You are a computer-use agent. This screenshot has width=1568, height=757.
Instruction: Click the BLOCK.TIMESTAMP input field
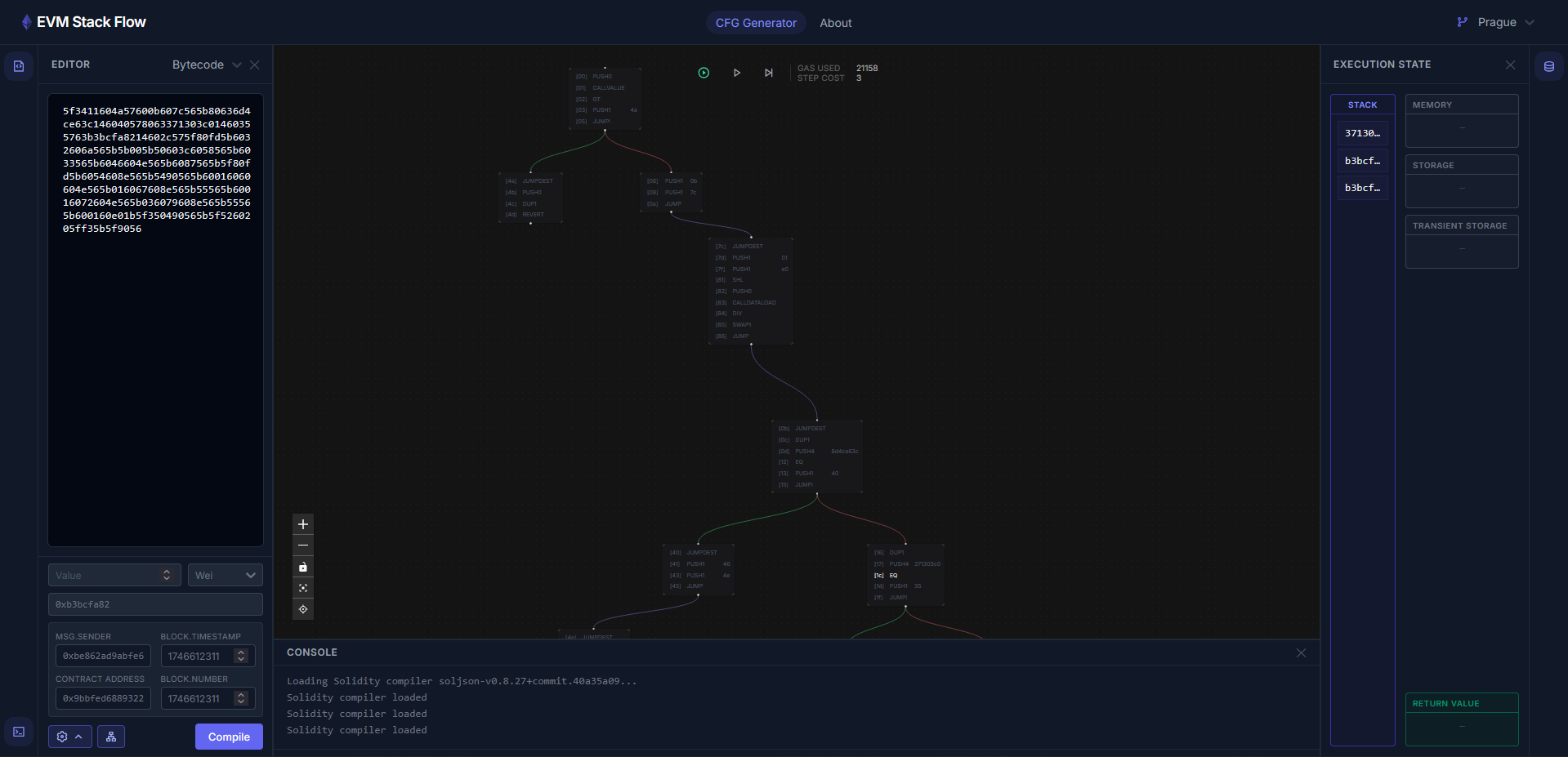(208, 656)
